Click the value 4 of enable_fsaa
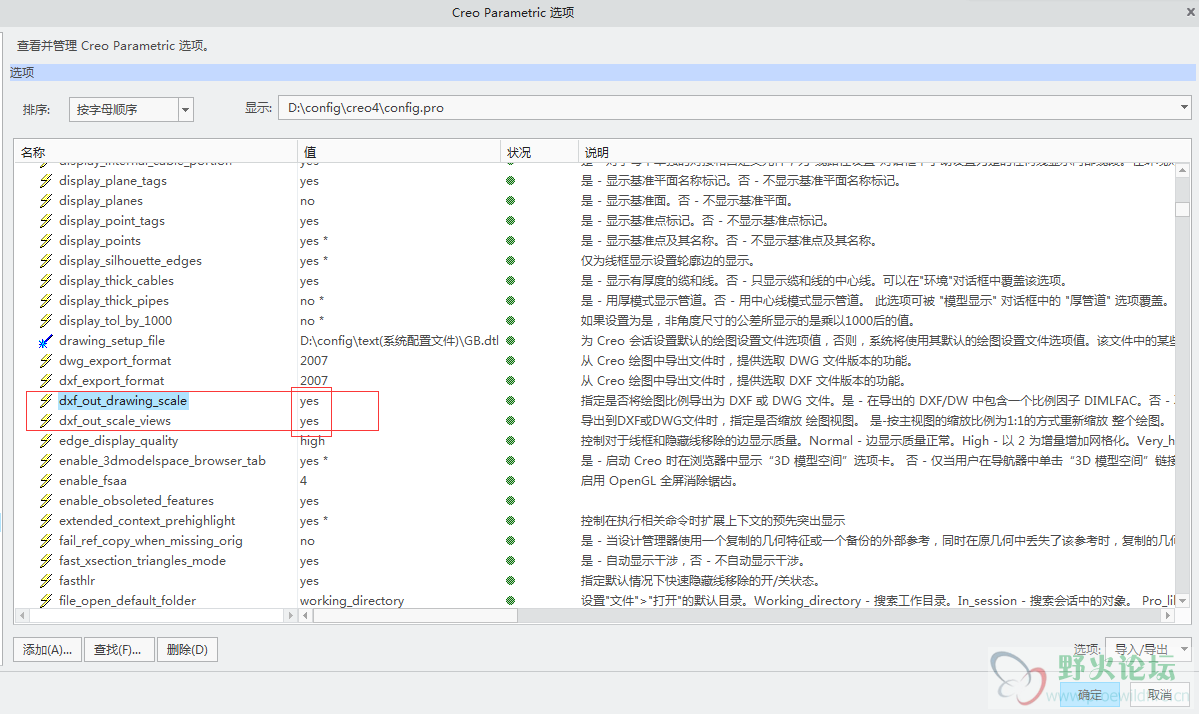This screenshot has height=714, width=1199. point(304,481)
